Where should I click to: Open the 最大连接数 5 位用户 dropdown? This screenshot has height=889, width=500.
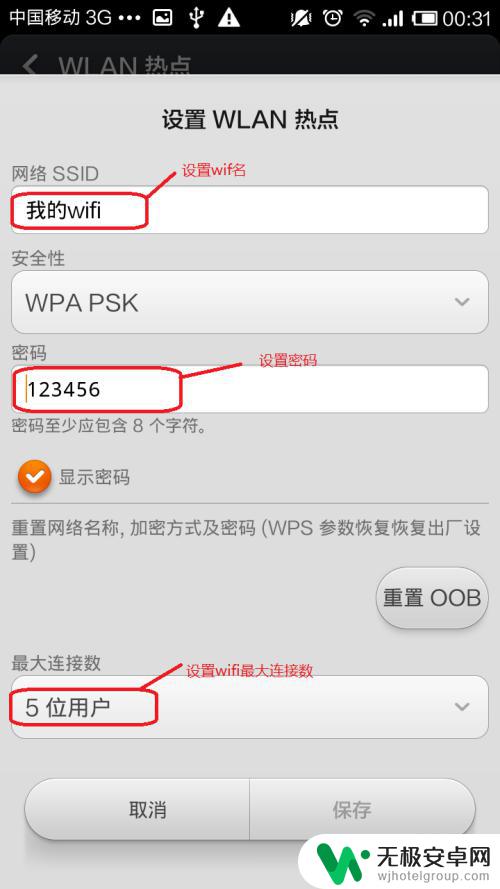click(x=249, y=707)
